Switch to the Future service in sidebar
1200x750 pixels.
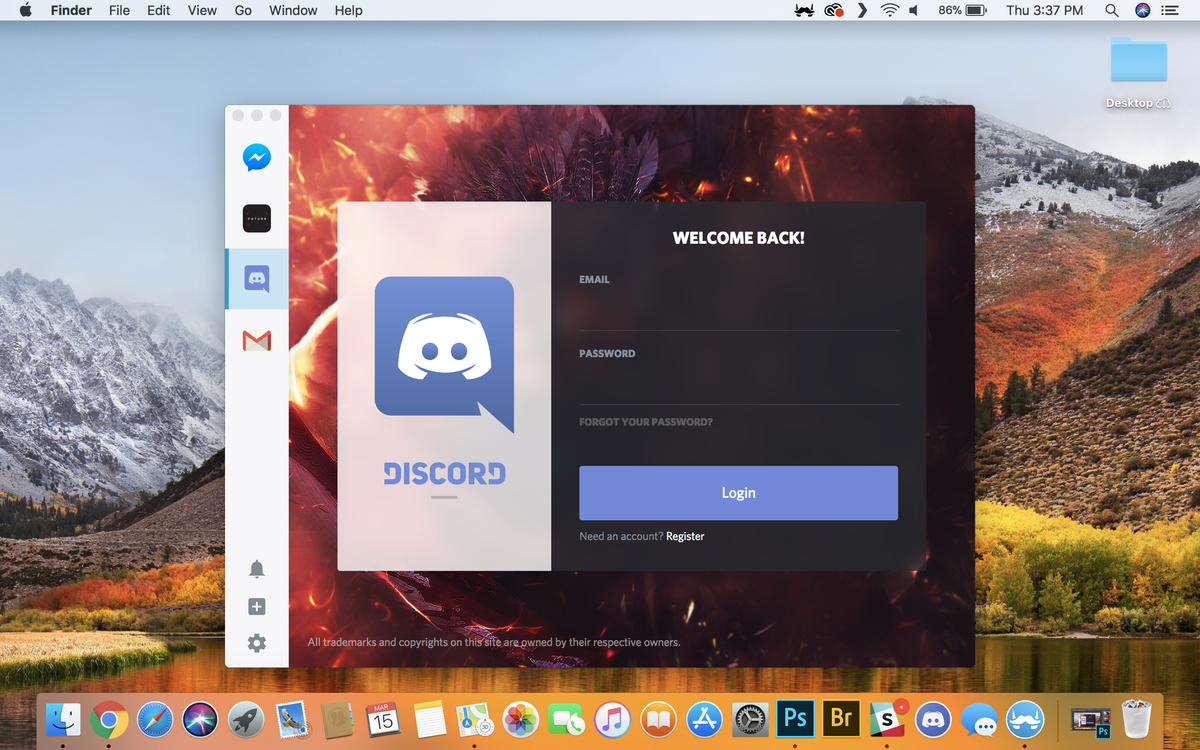pyautogui.click(x=257, y=218)
